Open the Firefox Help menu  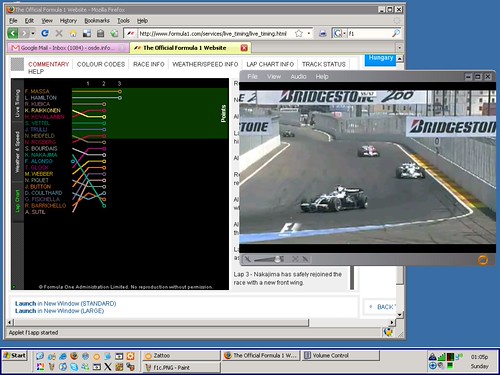(142, 21)
